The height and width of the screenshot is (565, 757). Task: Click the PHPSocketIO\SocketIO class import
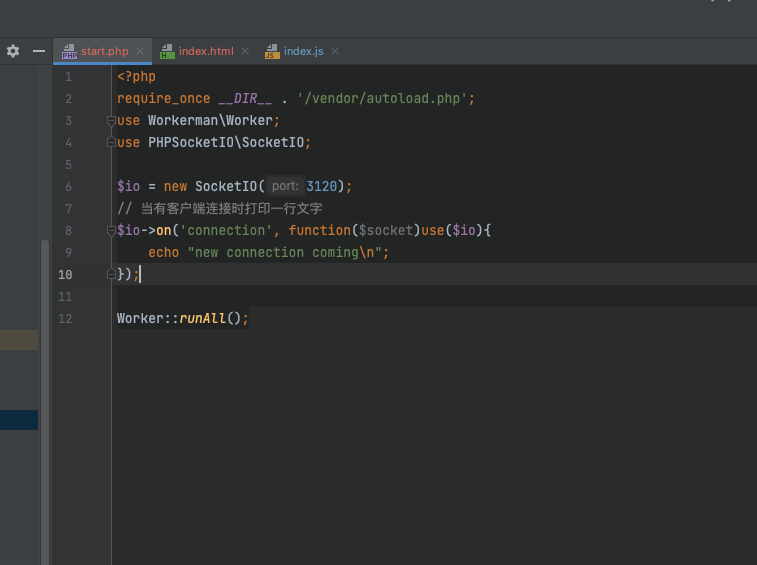226,142
